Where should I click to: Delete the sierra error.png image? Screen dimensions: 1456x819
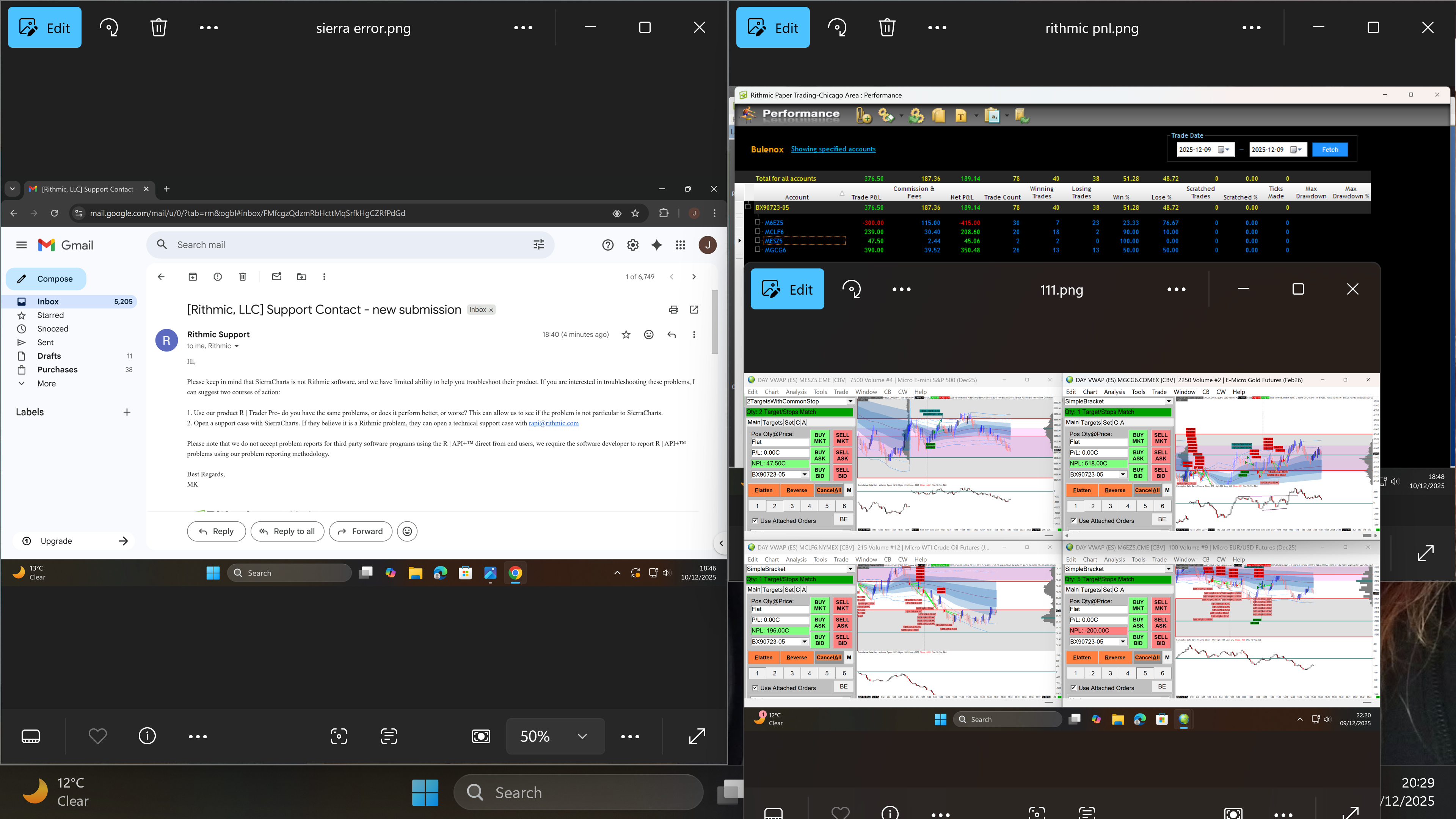[159, 28]
